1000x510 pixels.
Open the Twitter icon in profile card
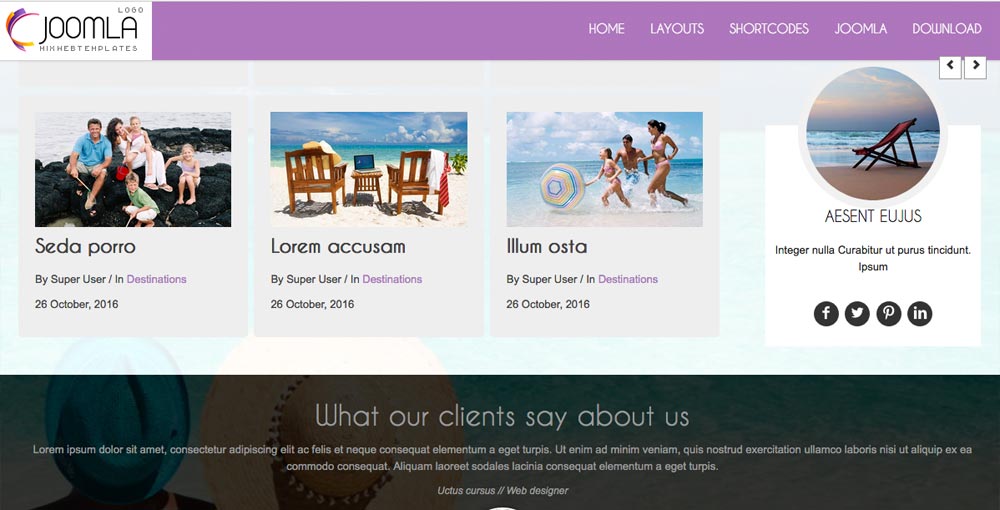point(857,314)
